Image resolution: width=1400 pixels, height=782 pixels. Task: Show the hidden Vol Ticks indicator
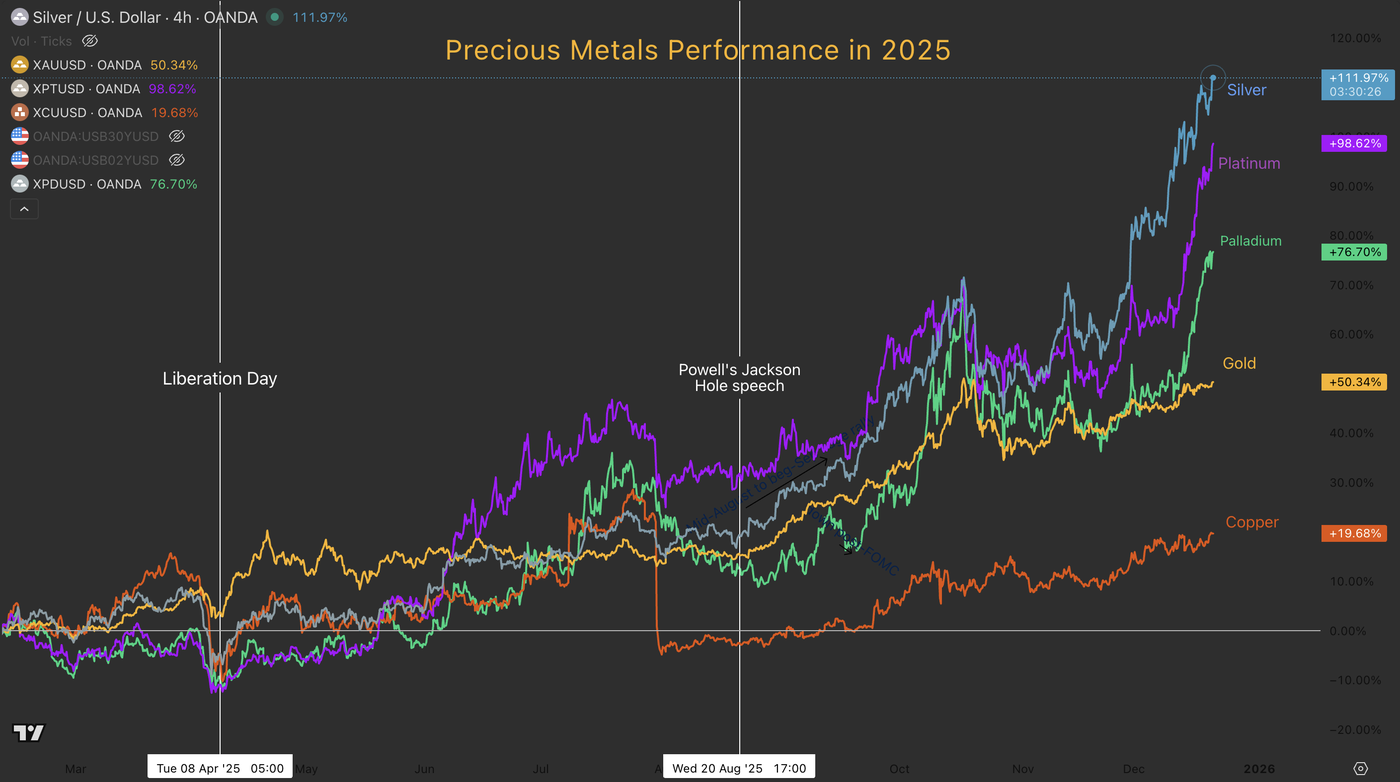[x=89, y=41]
